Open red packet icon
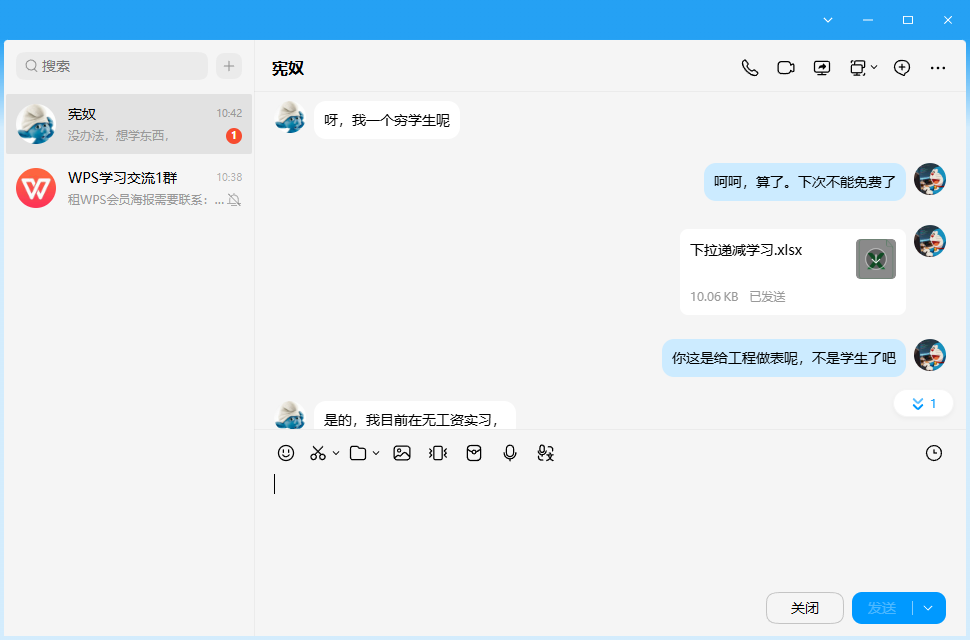The image size is (970, 640). click(x=474, y=453)
